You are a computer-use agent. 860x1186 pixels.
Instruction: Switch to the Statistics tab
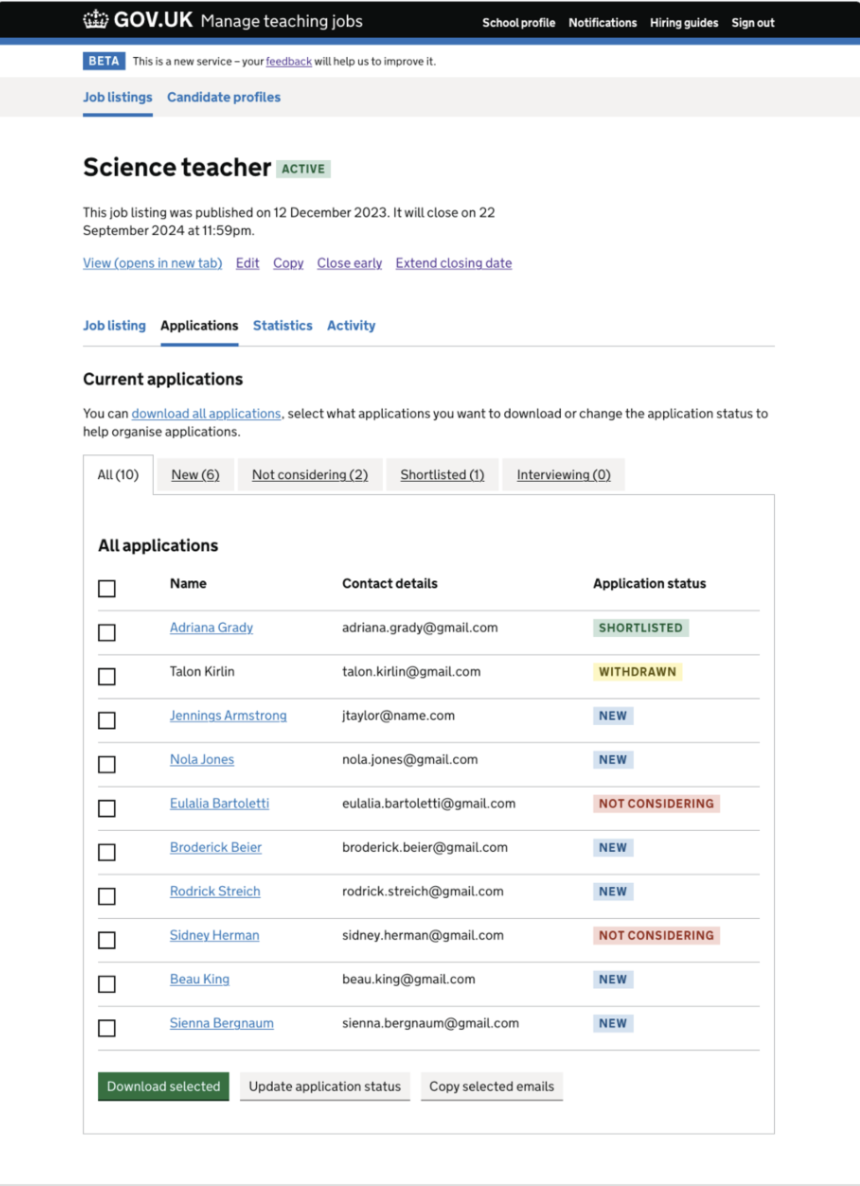(282, 326)
